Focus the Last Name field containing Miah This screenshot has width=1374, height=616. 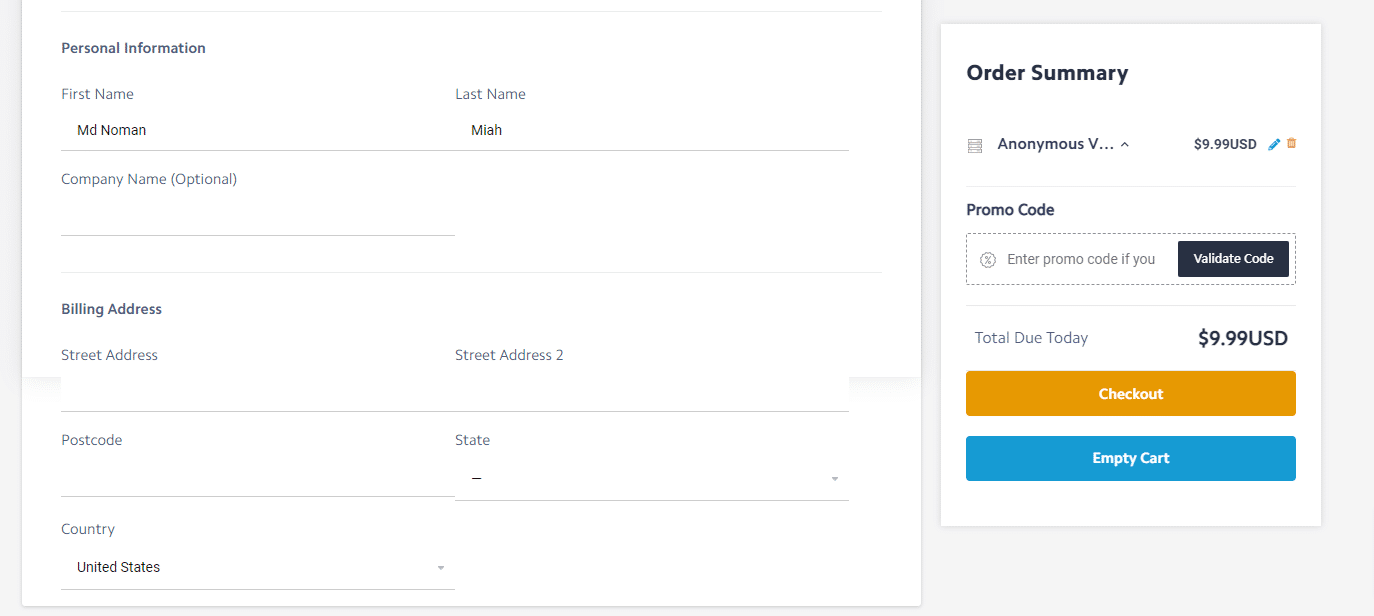pyautogui.click(x=652, y=130)
